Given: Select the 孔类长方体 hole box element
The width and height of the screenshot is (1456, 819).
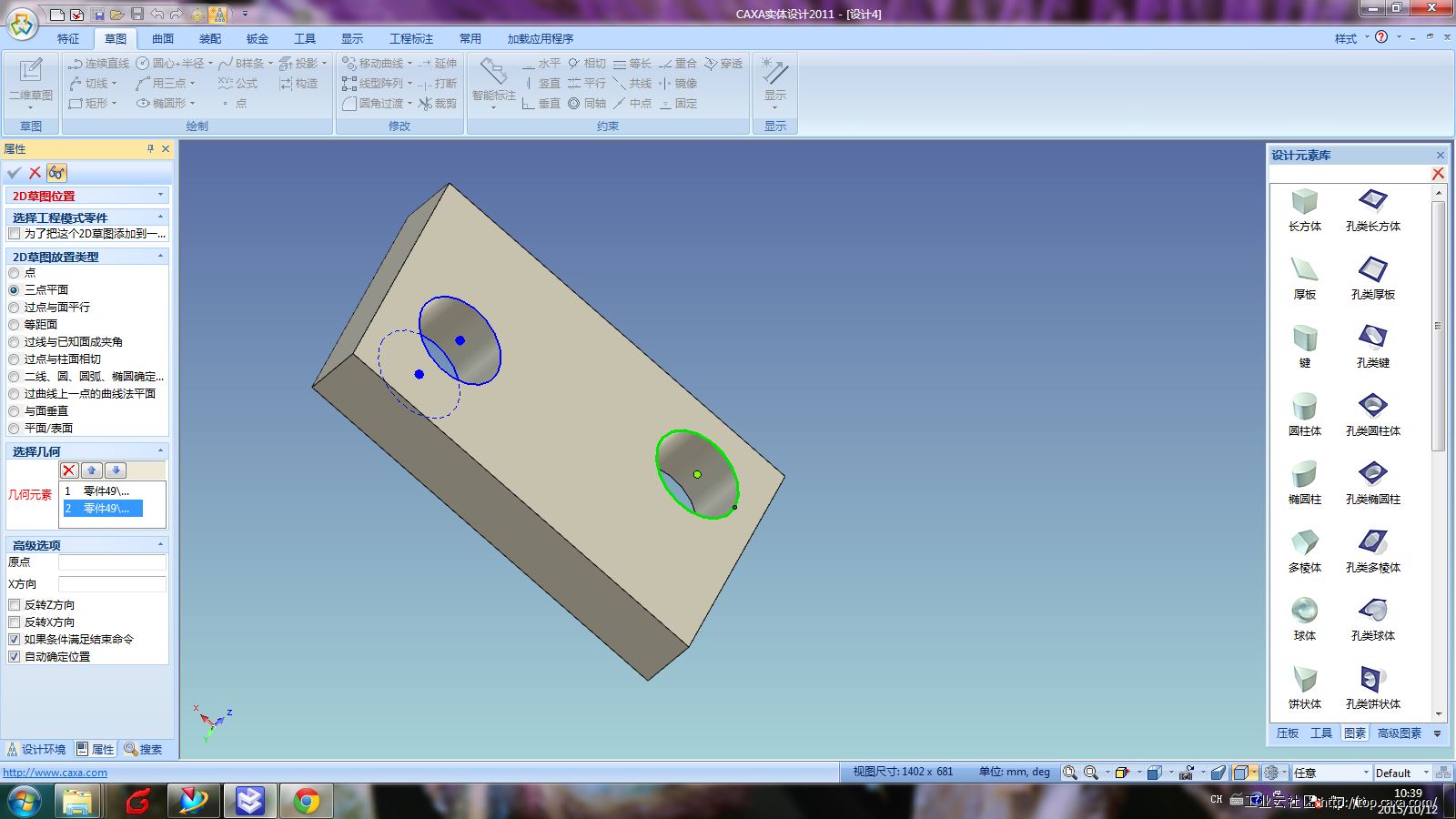Looking at the screenshot, I should [1373, 209].
